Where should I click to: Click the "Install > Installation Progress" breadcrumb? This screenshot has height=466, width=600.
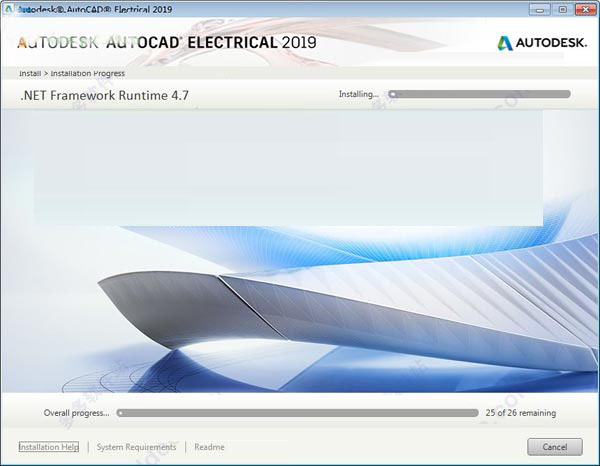(x=72, y=73)
